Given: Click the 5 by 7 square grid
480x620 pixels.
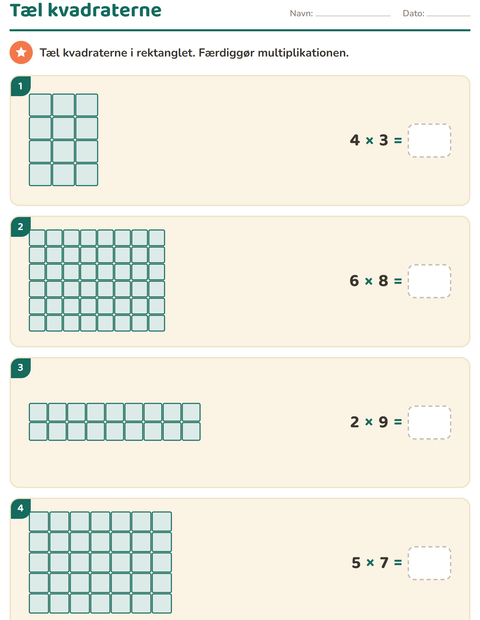Looking at the screenshot, I should [x=100, y=562].
